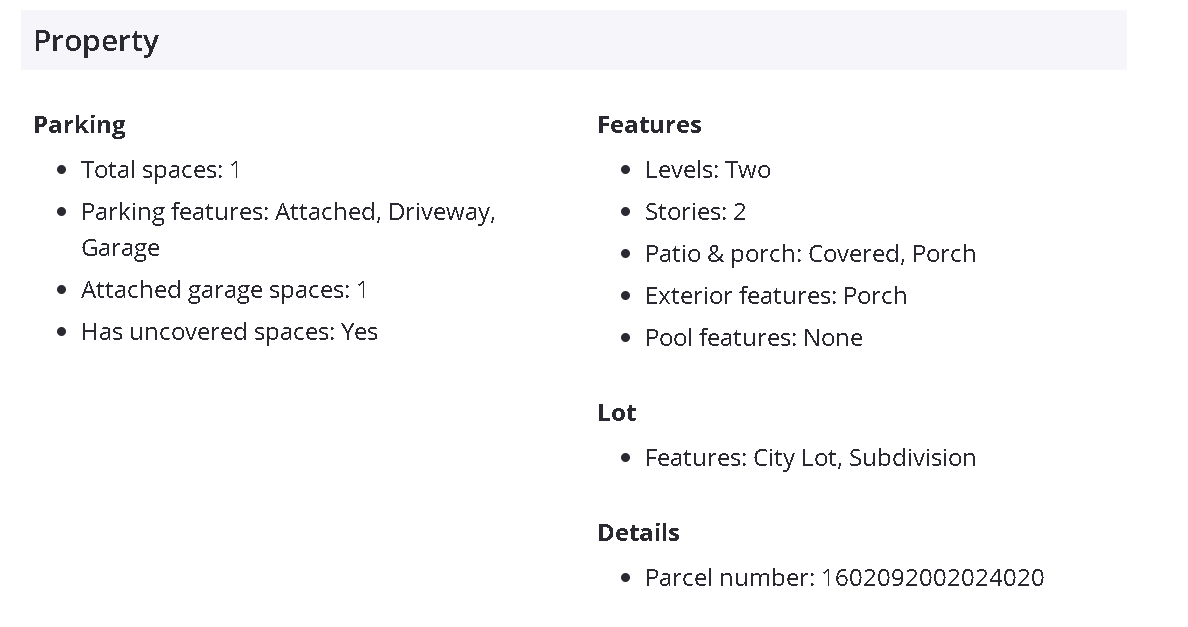The height and width of the screenshot is (627, 1188).
Task: Click the Stories: 2 entry
Action: [695, 212]
